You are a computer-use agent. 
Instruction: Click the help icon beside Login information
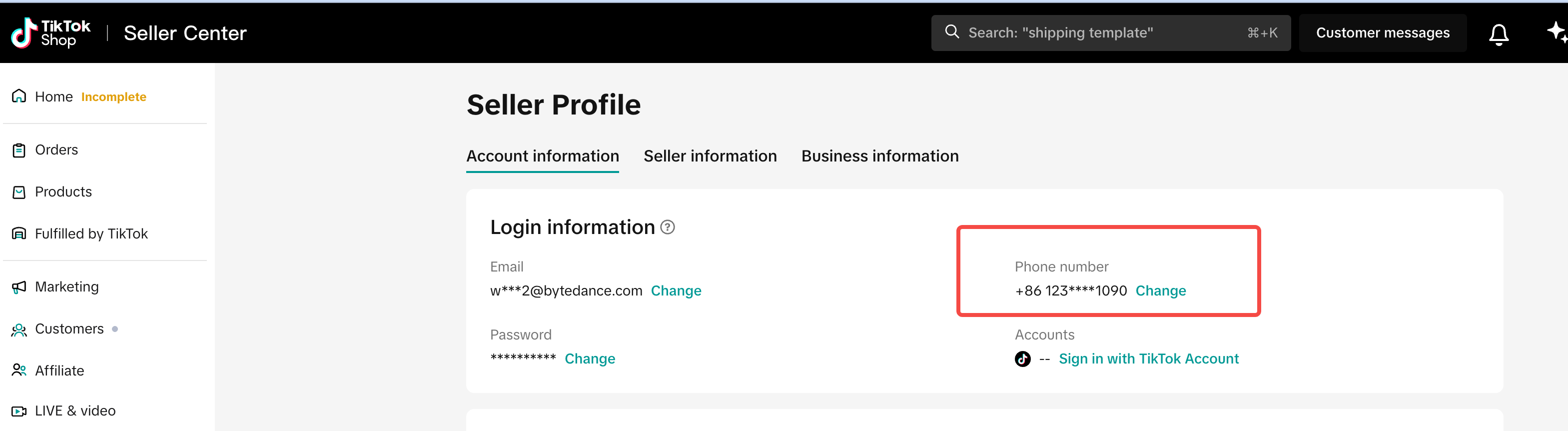coord(667,227)
